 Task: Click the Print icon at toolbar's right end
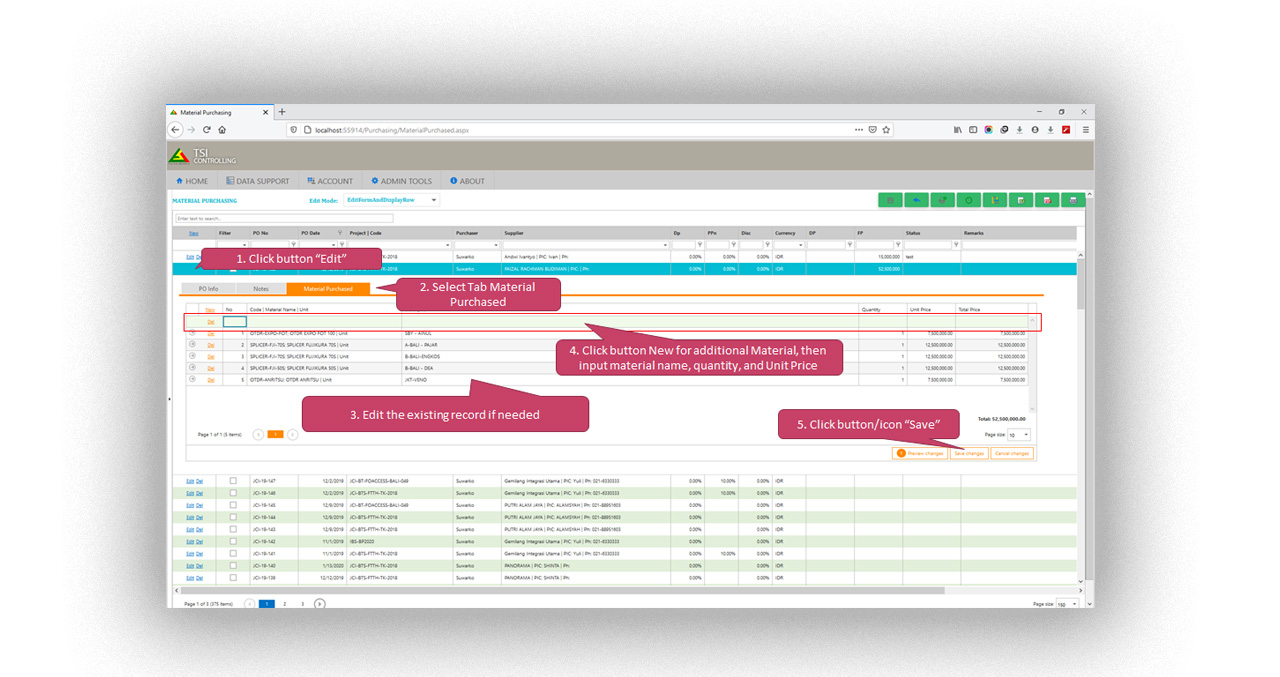pyautogui.click(x=1072, y=200)
